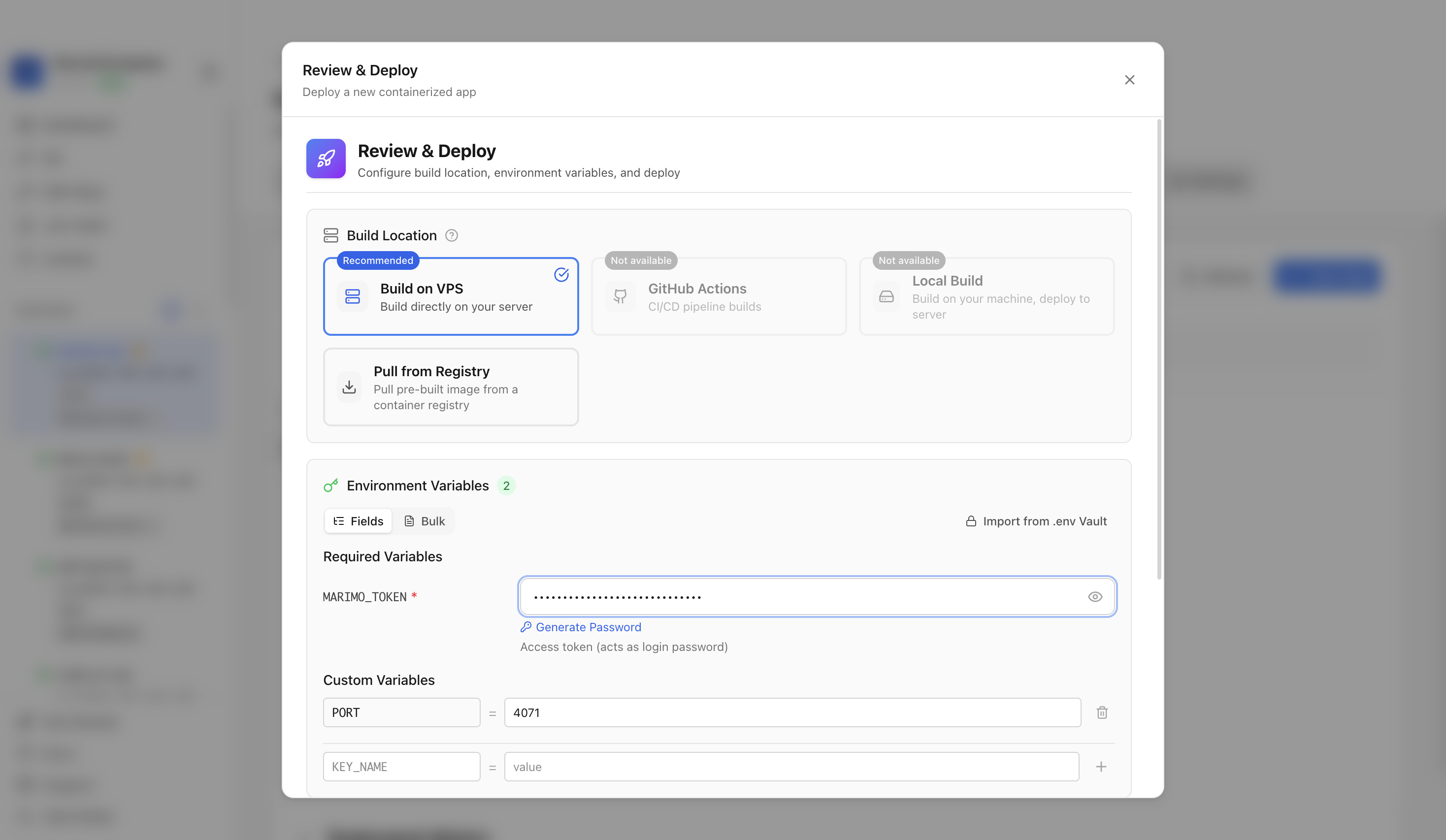1446x840 pixels.
Task: Click the KEY_NAME input field
Action: point(402,767)
